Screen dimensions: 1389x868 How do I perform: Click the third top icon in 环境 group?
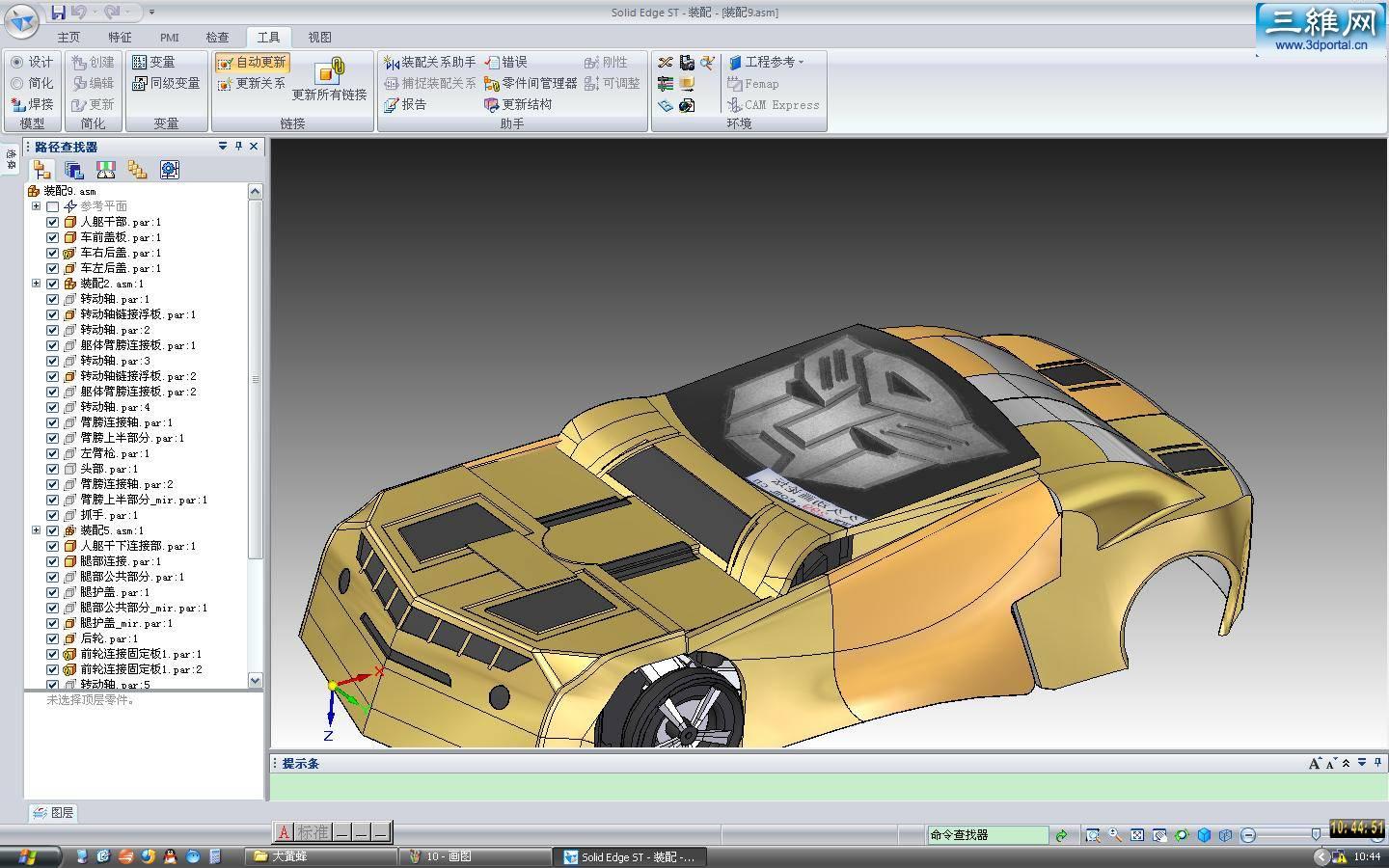coord(708,62)
